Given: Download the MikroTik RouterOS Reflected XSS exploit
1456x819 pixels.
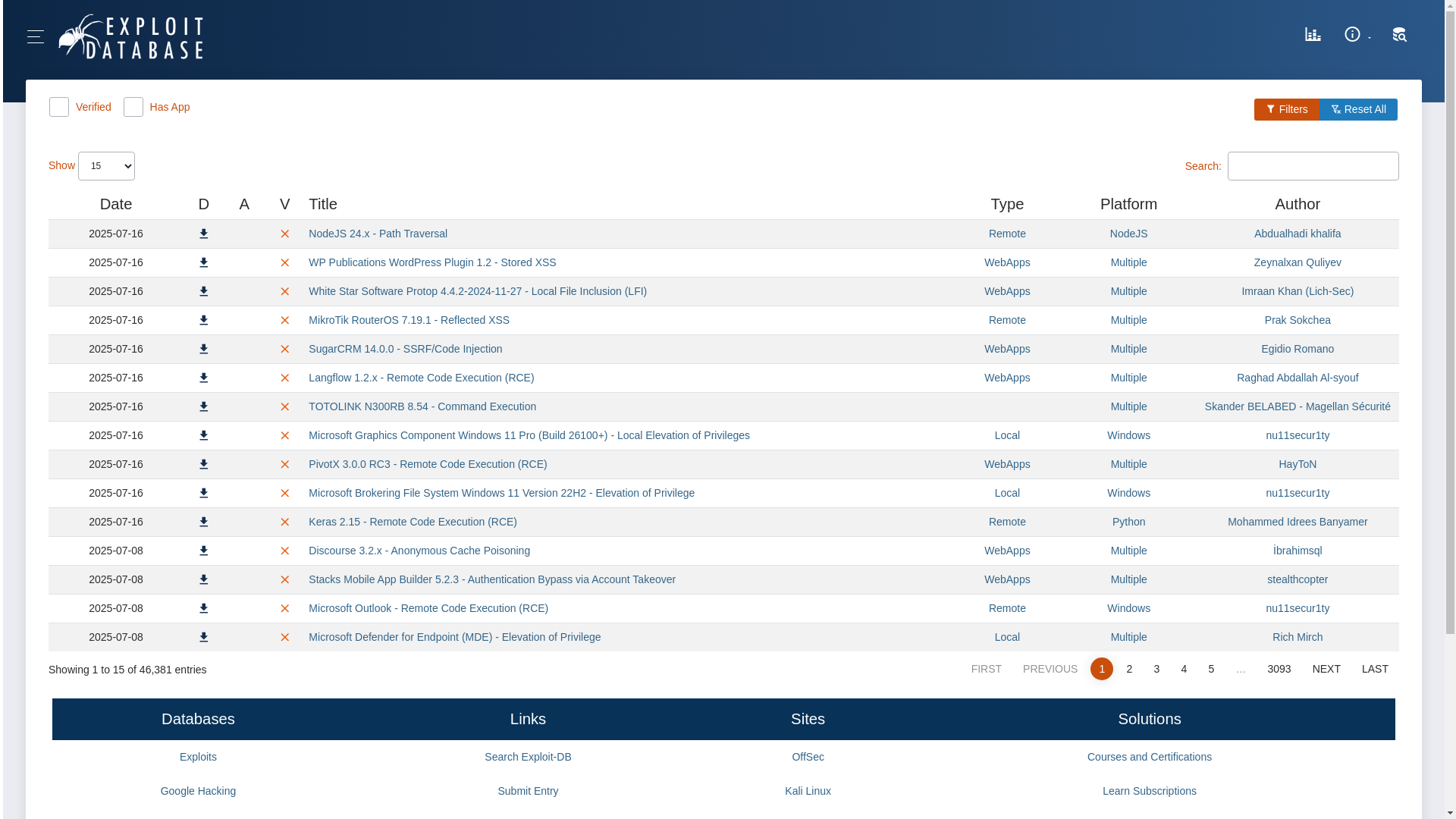Looking at the screenshot, I should 203,321.
